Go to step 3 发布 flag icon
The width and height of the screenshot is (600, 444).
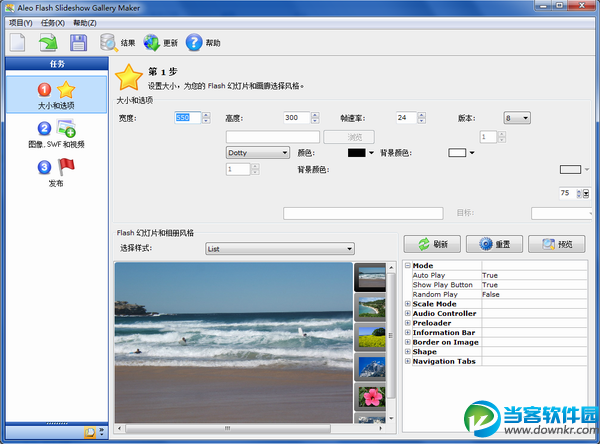56,173
